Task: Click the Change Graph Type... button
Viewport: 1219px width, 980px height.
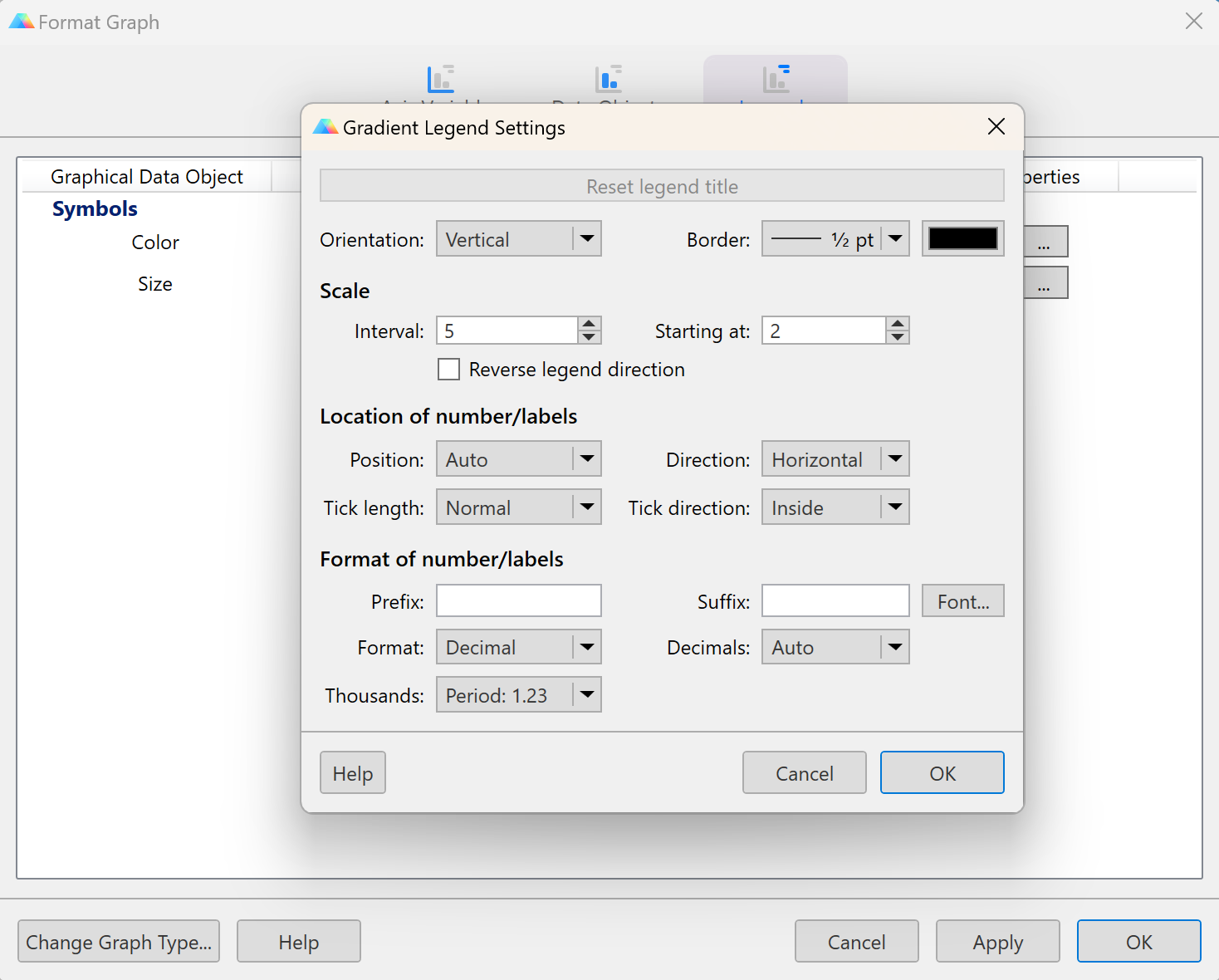Action: tap(119, 942)
